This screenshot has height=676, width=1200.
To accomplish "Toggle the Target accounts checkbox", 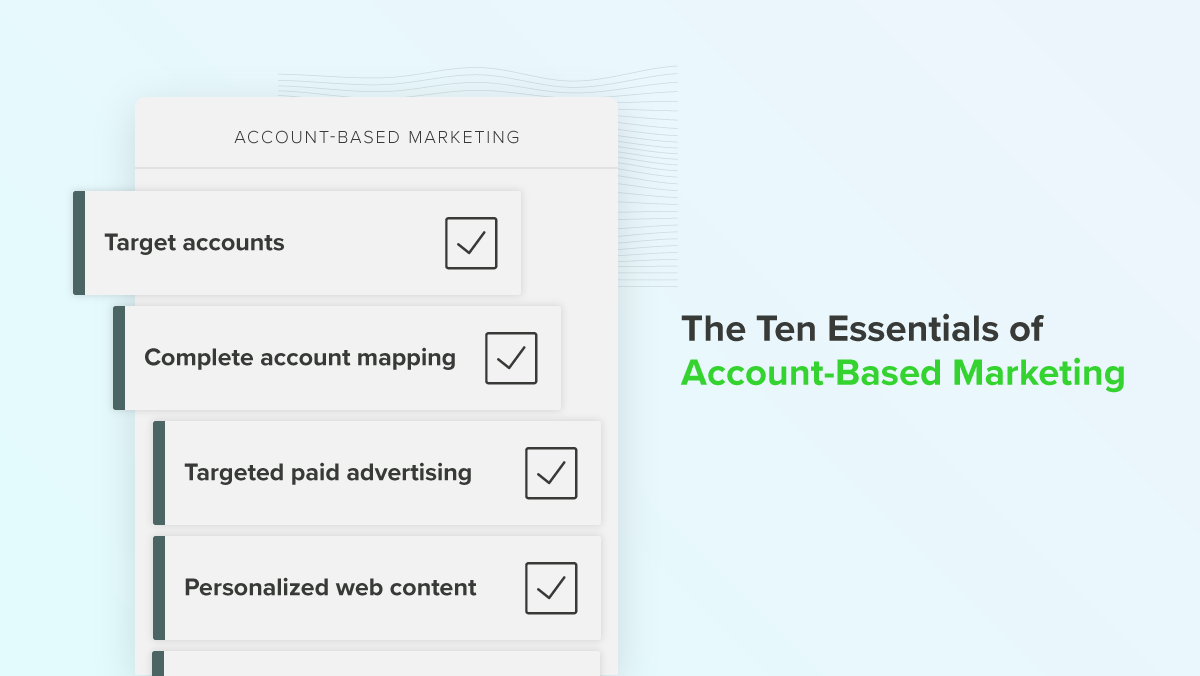I will pos(471,243).
